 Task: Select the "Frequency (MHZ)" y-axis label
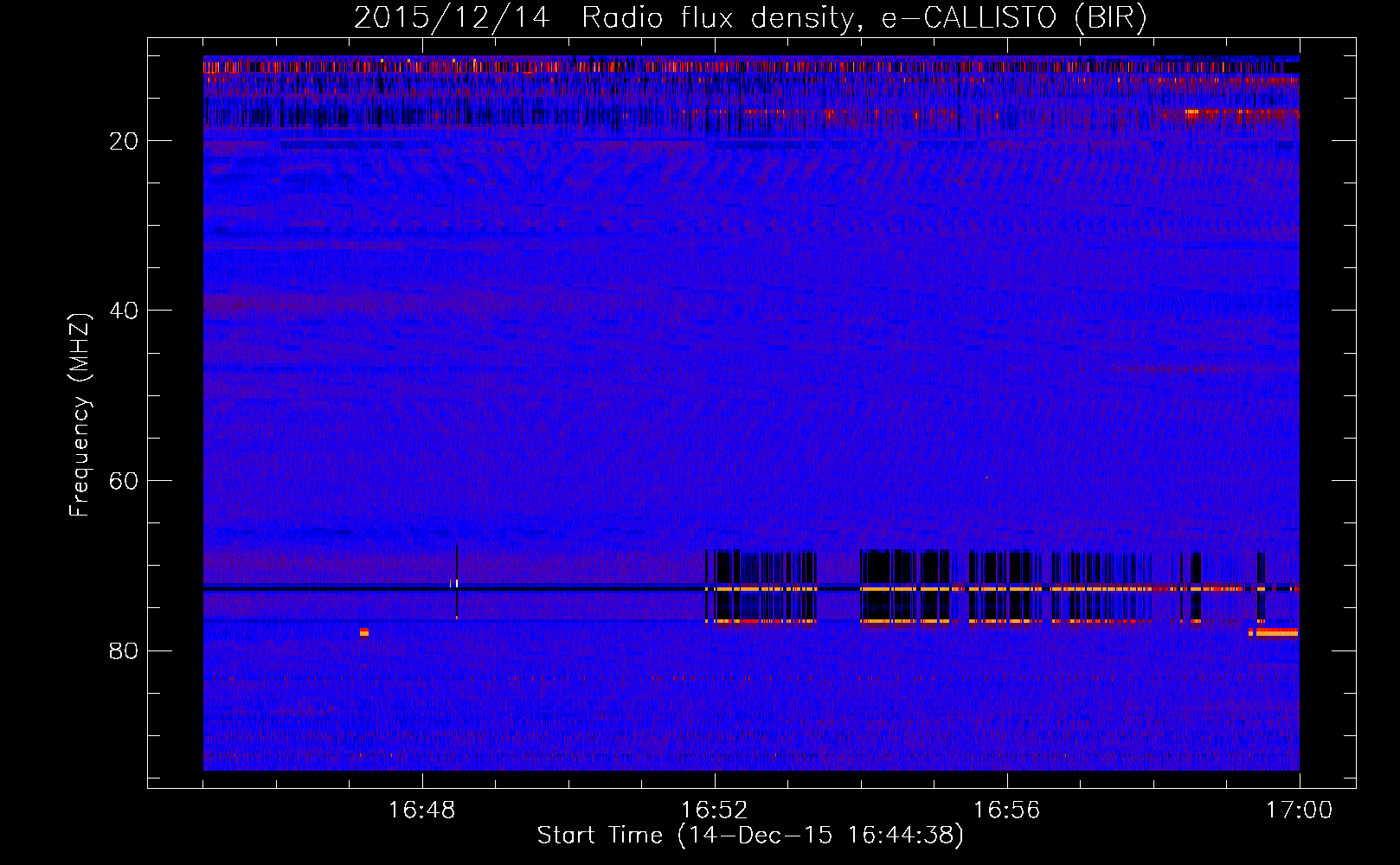click(x=80, y=415)
